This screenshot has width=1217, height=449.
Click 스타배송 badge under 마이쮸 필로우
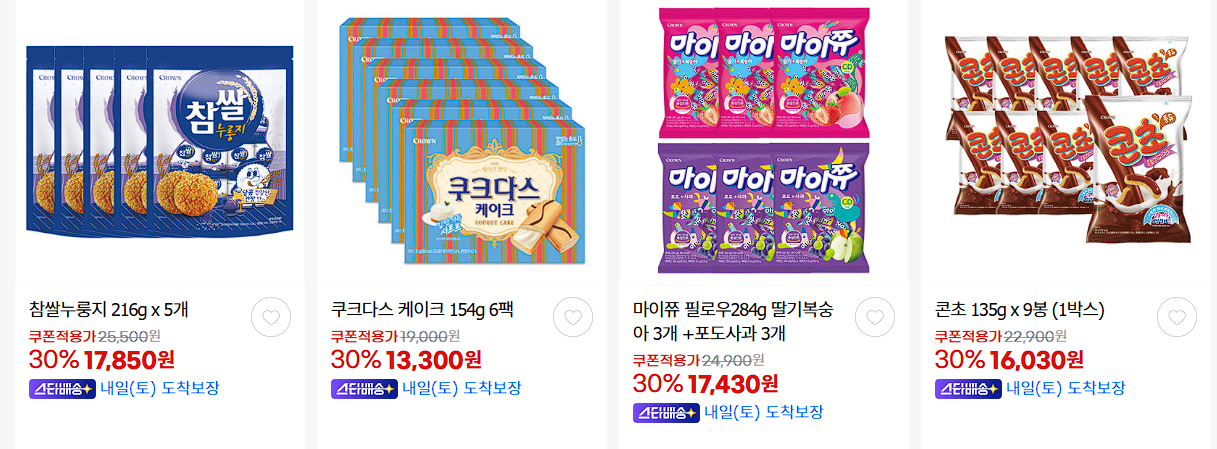coord(666,413)
